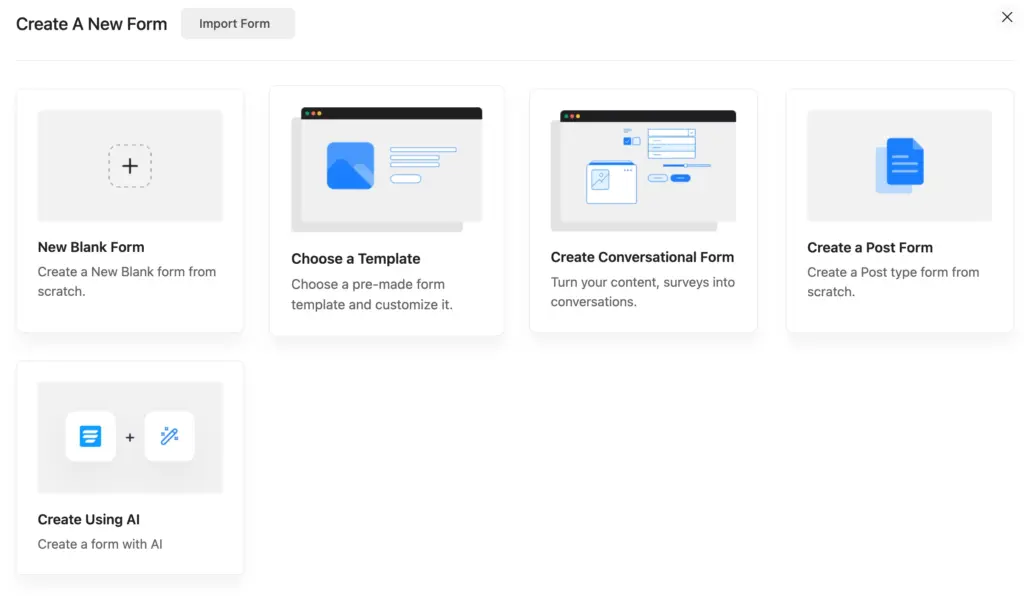1024x596 pixels.
Task: Click the blue document icon in Create Using AI
Action: pos(89,437)
